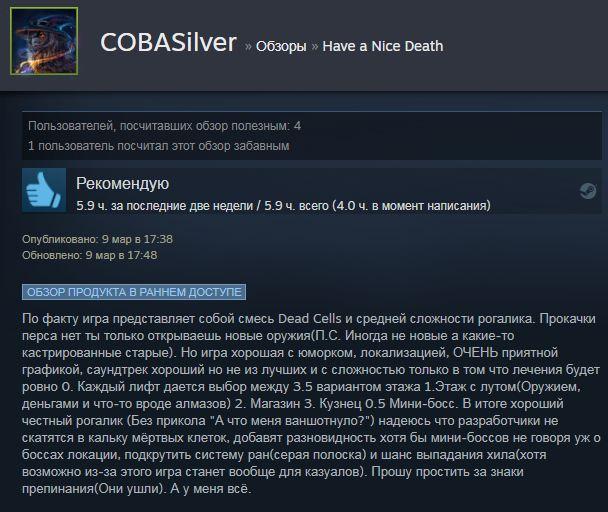This screenshot has width=608, height=512.
Task: Click the » separator before Have a Nice Death
Action: tap(315, 47)
